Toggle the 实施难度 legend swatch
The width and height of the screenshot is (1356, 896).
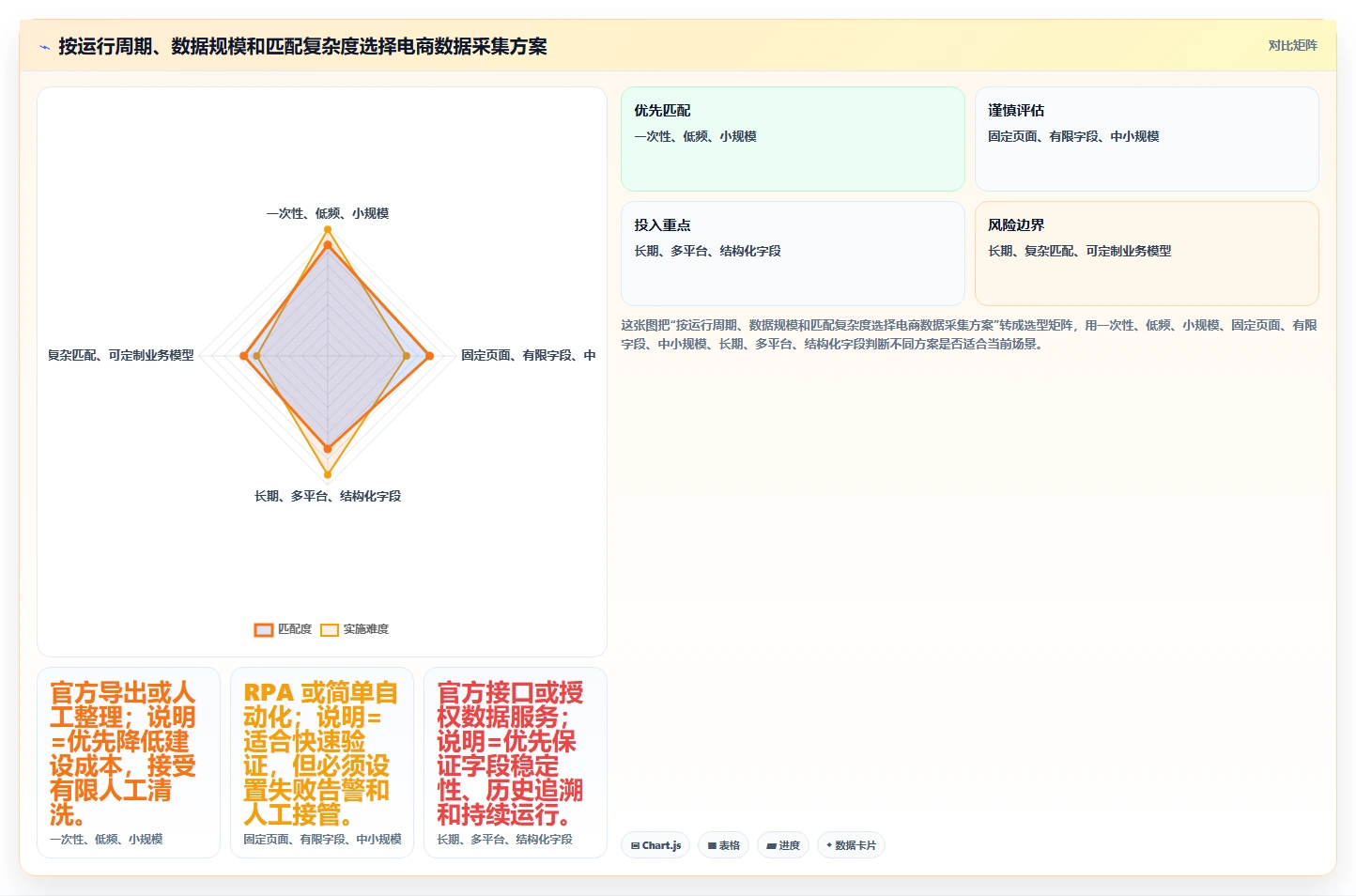pyautogui.click(x=330, y=629)
